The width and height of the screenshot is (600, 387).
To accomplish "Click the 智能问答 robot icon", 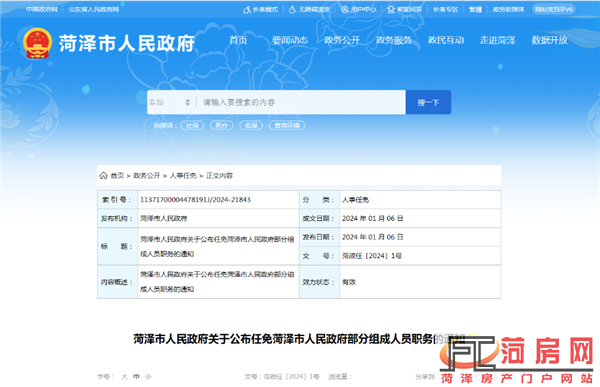I will [x=391, y=10].
